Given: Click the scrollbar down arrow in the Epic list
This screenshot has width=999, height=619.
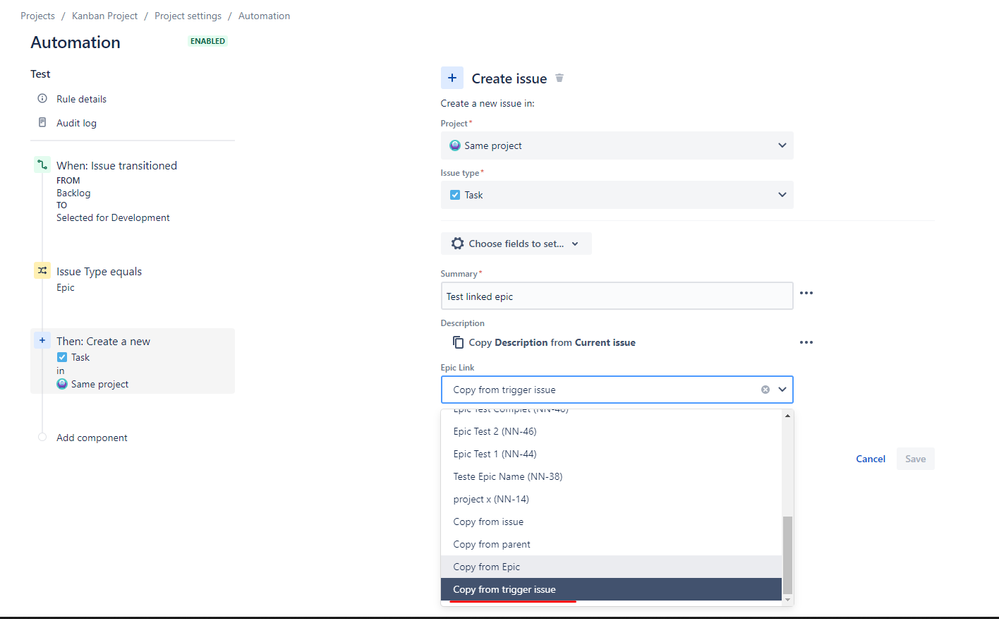Looking at the screenshot, I should click(787, 599).
